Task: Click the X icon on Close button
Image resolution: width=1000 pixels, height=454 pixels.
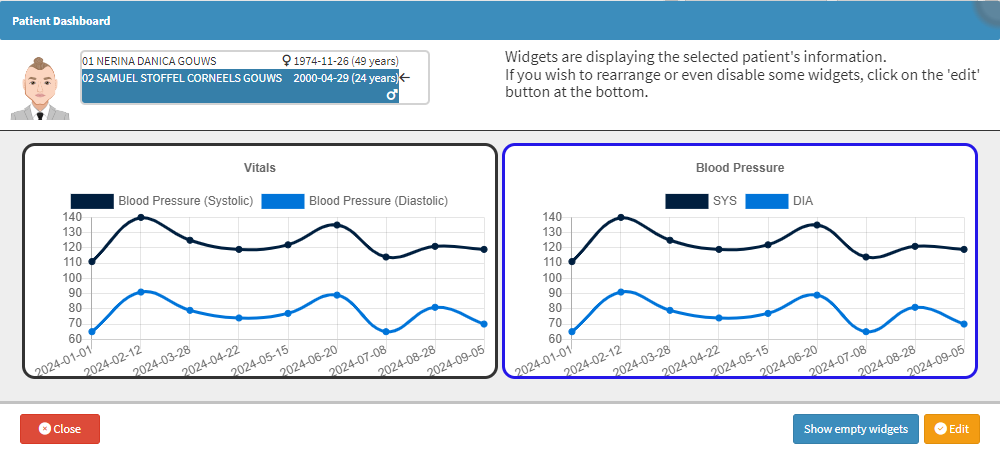Action: [x=45, y=429]
